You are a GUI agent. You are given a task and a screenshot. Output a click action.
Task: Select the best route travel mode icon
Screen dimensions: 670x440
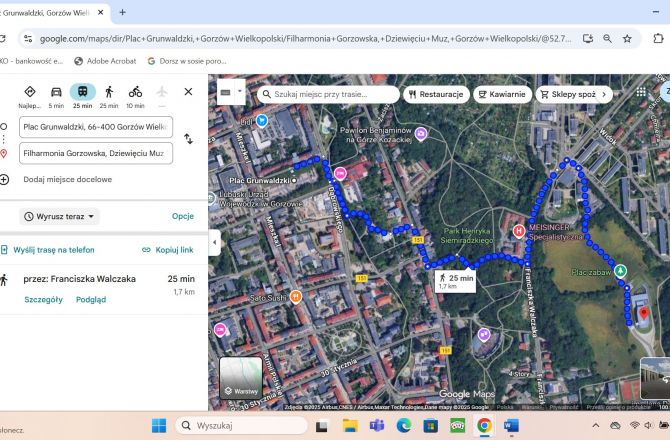[29, 92]
